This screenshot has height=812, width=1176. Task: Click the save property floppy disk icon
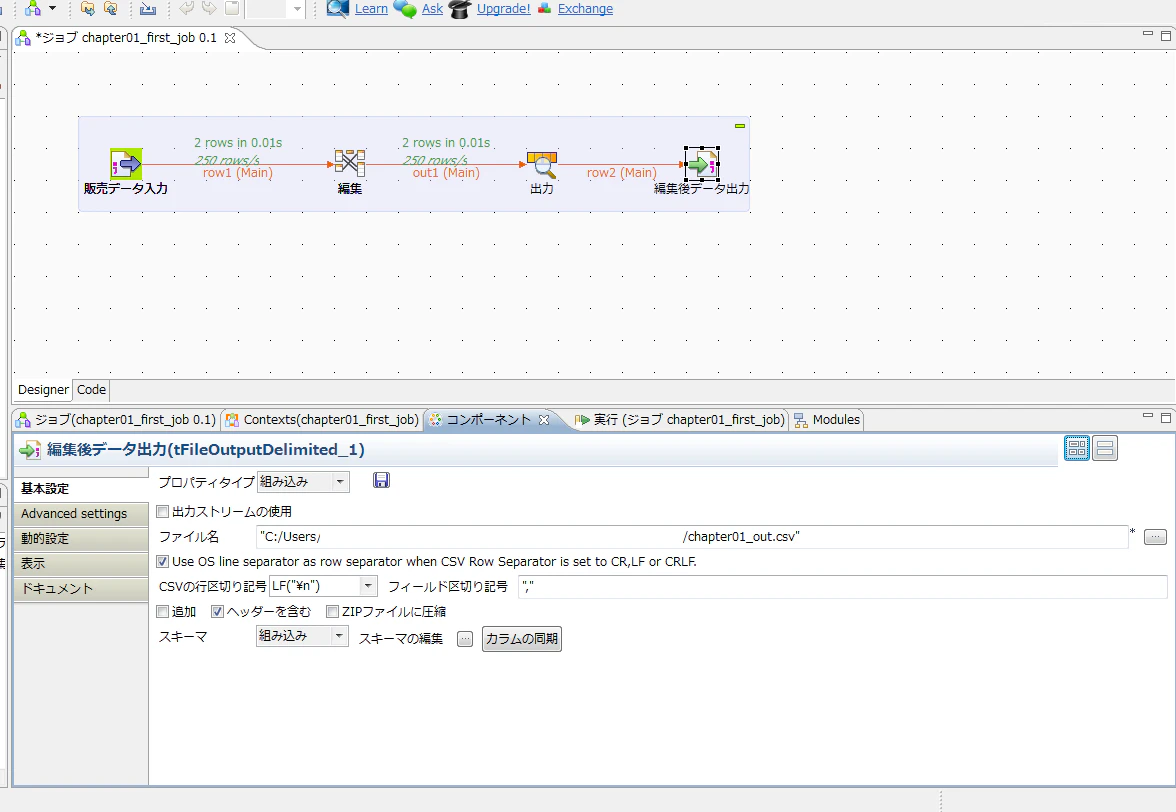pos(381,481)
